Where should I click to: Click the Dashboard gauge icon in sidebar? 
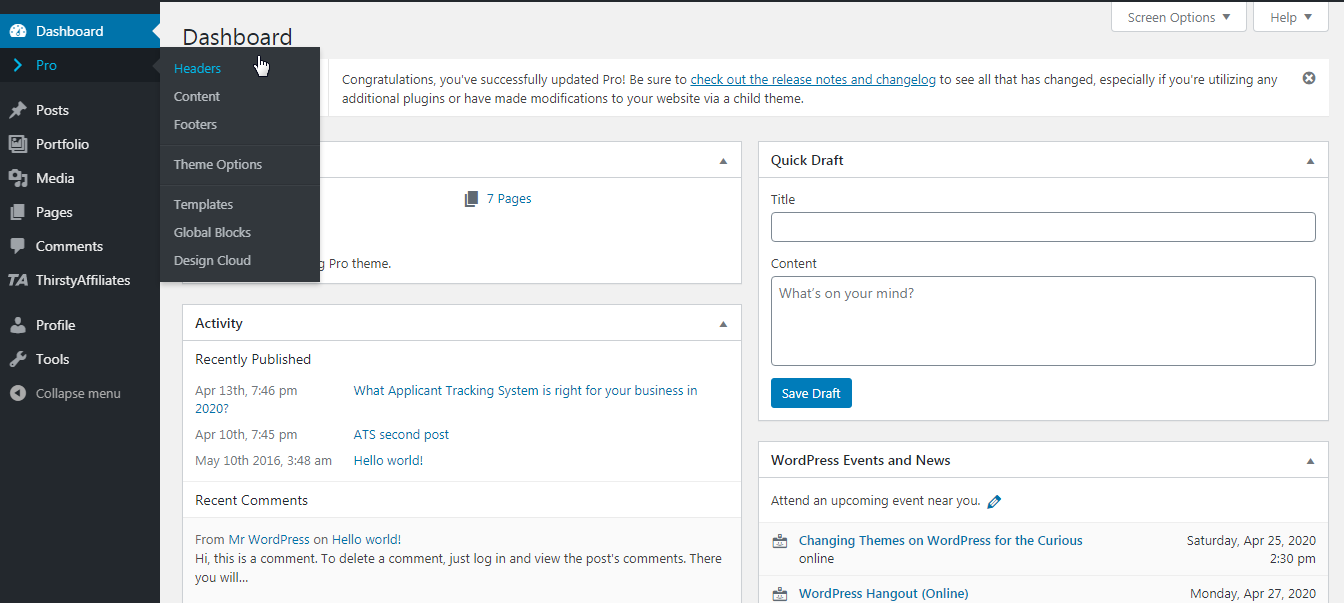coord(18,31)
